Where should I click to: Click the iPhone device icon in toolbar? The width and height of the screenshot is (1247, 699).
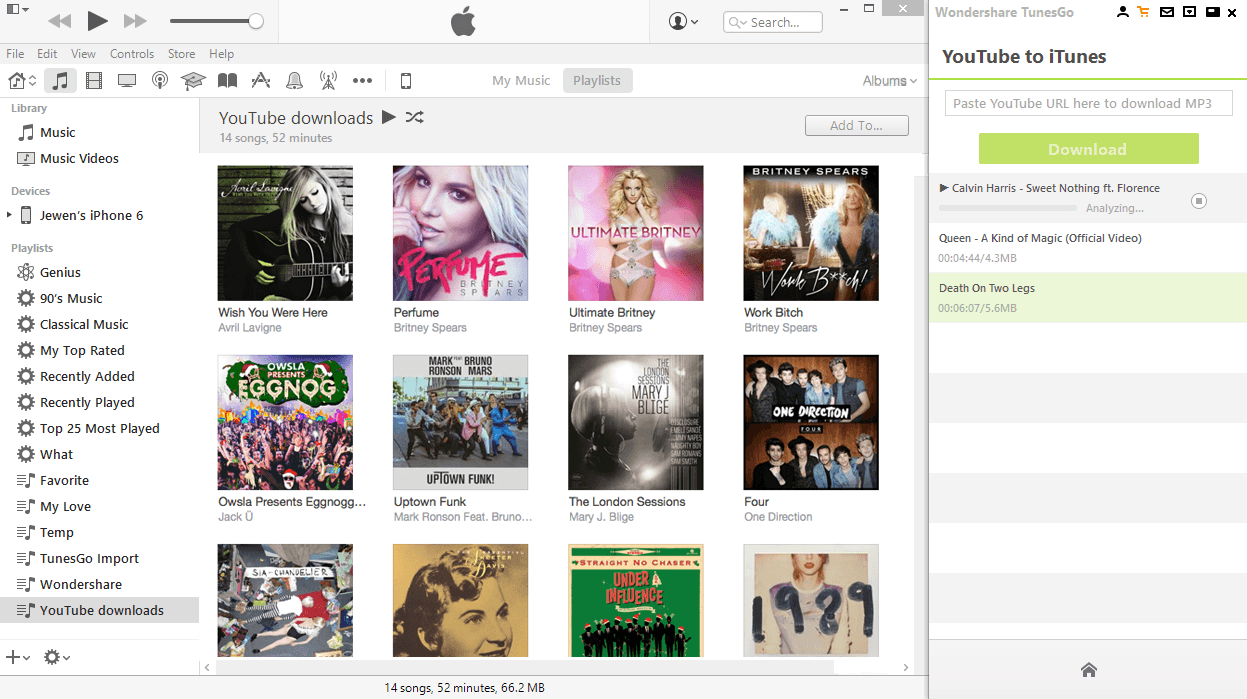point(406,81)
